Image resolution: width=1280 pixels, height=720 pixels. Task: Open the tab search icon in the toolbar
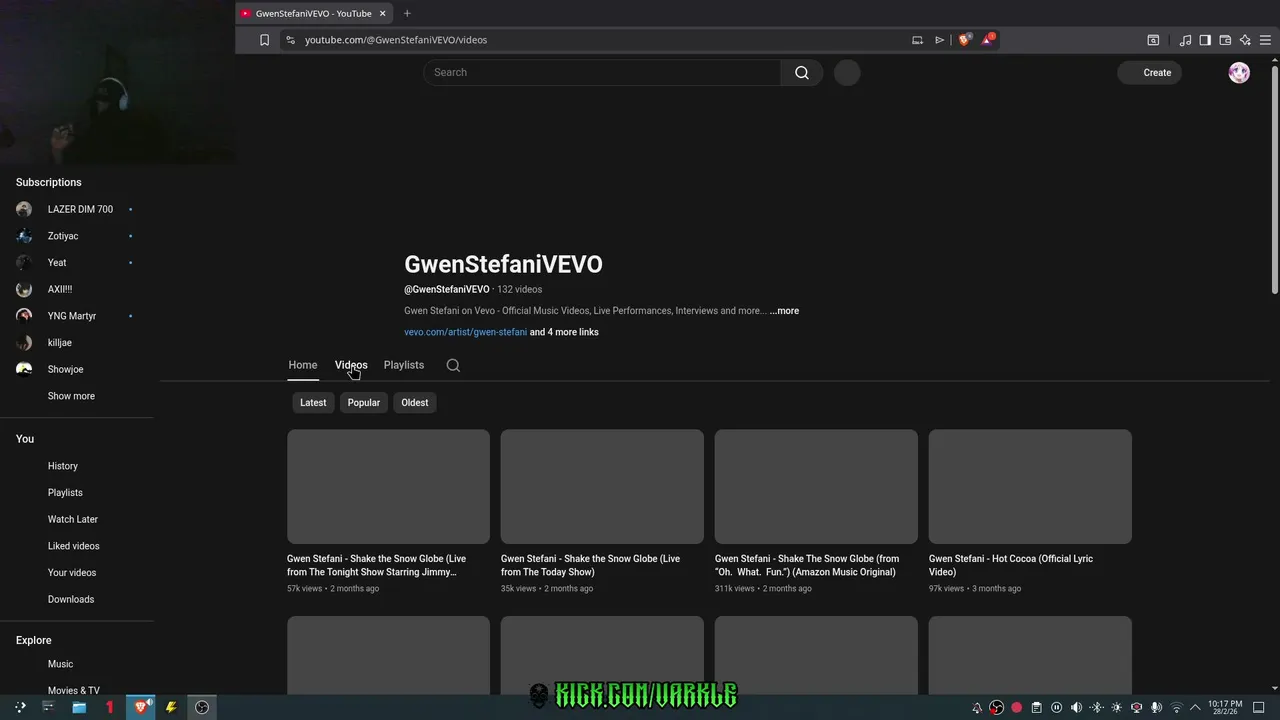click(x=1153, y=40)
